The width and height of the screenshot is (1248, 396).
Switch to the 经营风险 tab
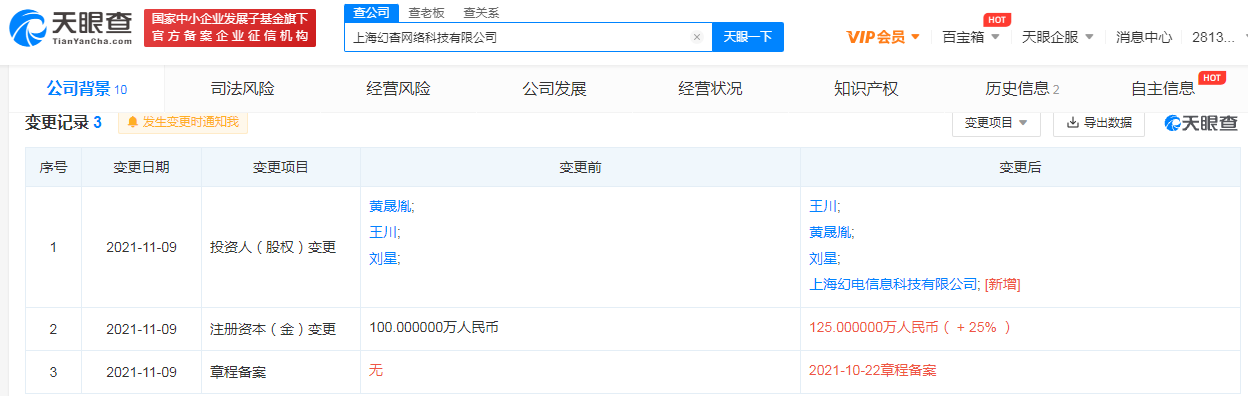(398, 89)
